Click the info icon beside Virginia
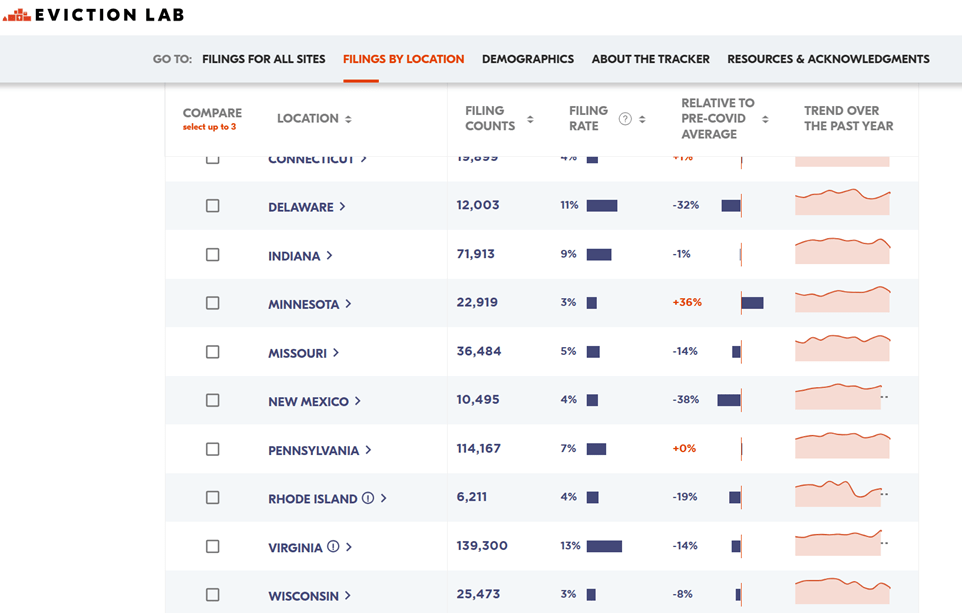Screen dimensions: 962x613 pos(333,547)
